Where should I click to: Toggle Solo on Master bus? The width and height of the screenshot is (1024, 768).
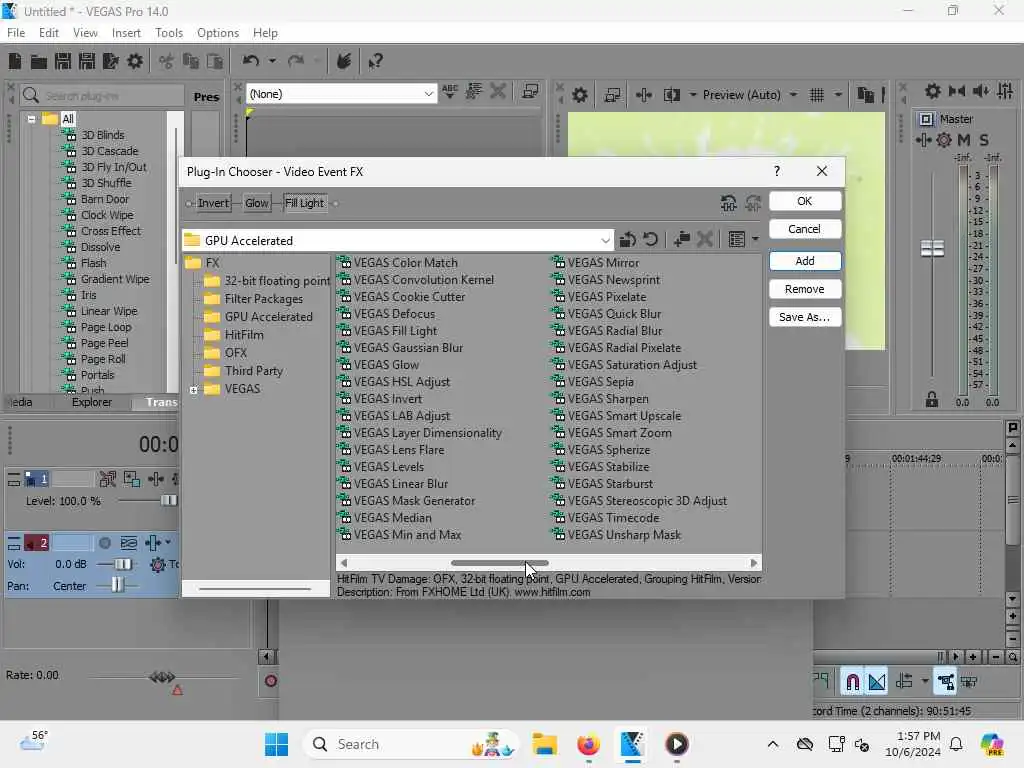[984, 140]
